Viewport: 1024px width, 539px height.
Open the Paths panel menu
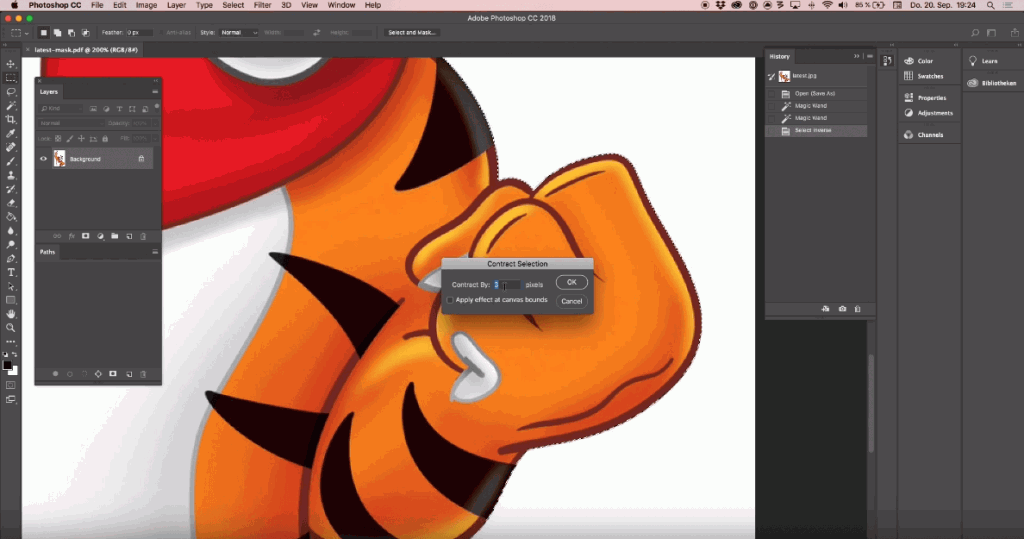click(155, 252)
